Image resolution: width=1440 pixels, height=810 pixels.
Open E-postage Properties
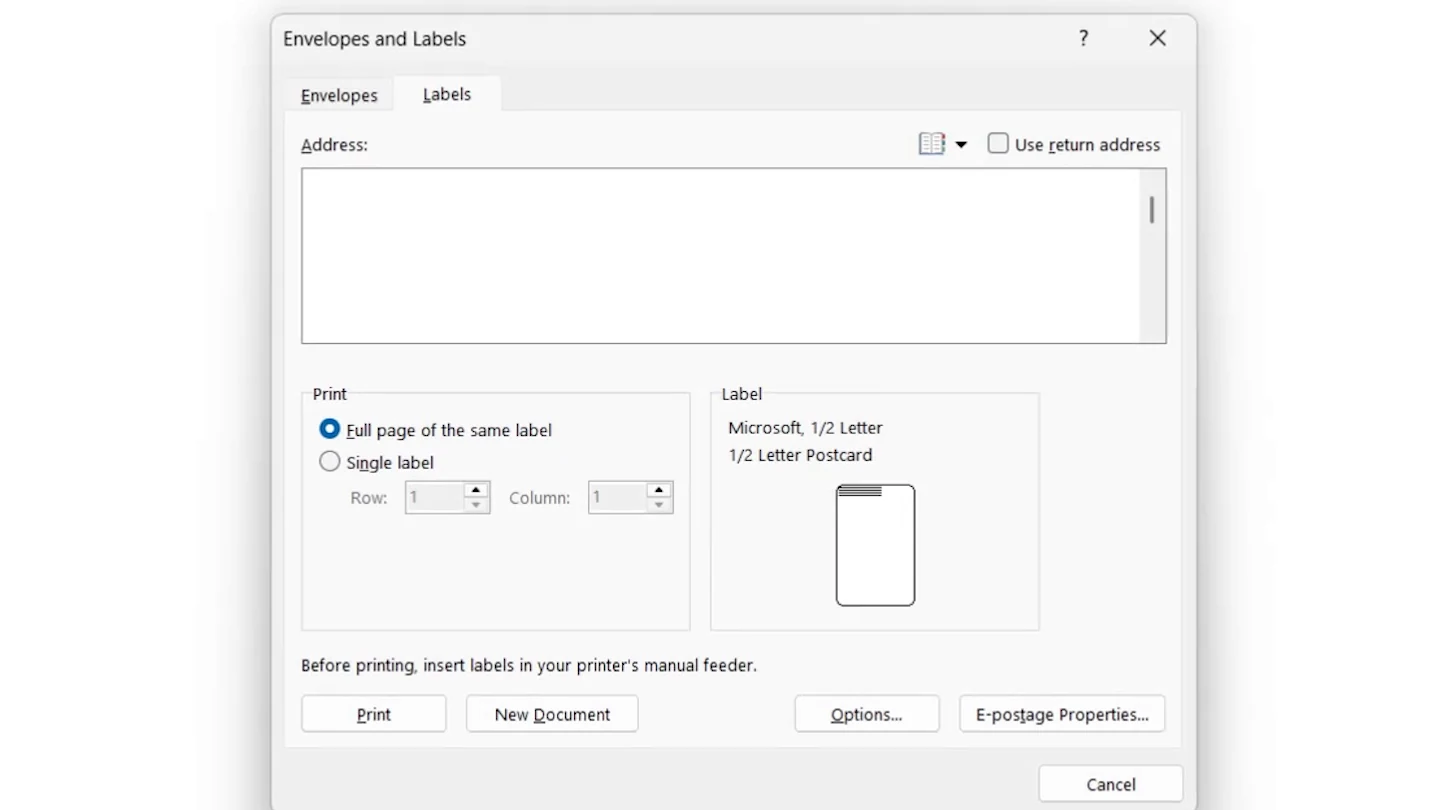1062,714
